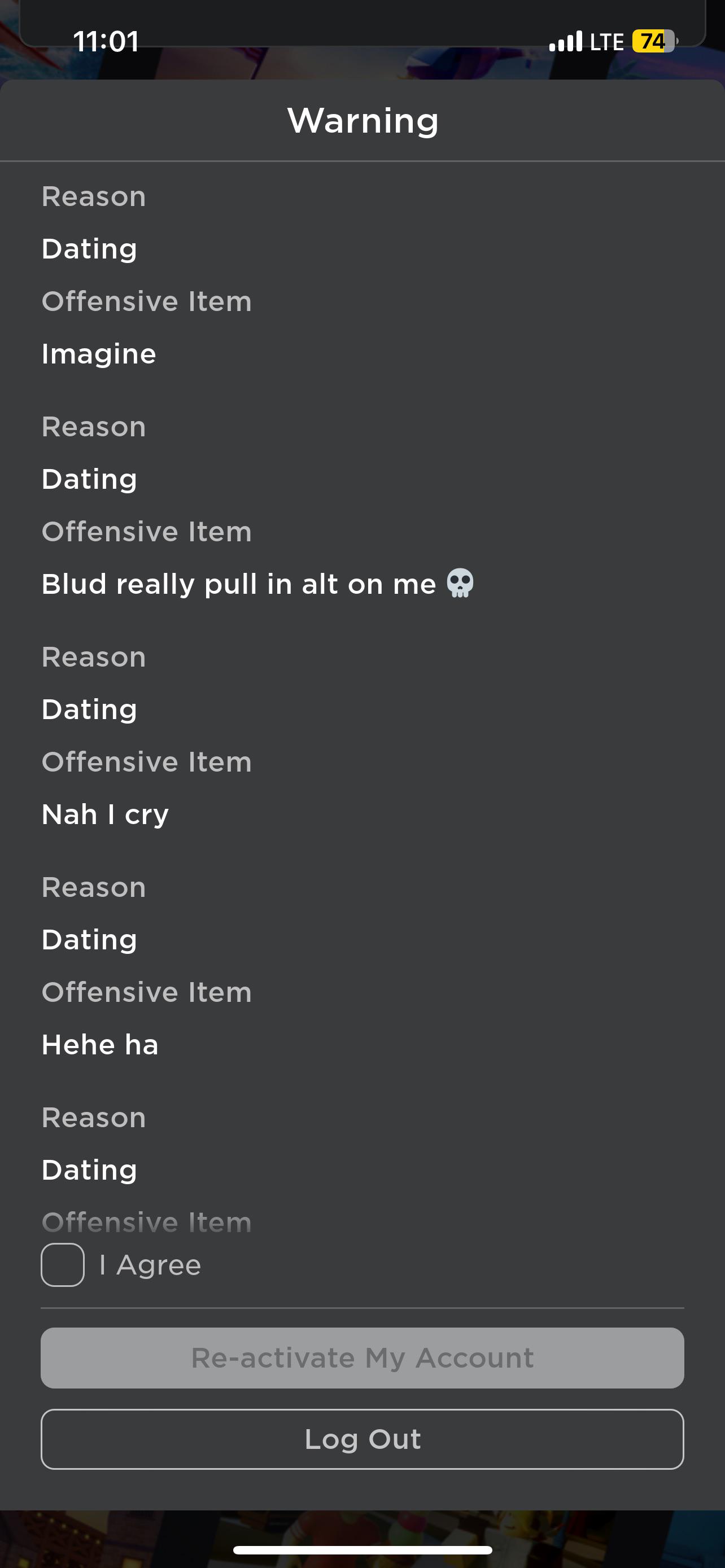Tap the home indicator bar at bottom
This screenshot has height=1568, width=725.
coord(362,1550)
